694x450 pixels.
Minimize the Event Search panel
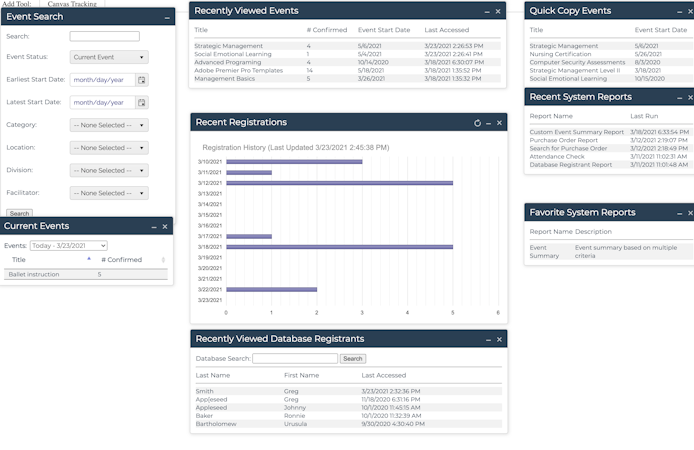pos(167,18)
